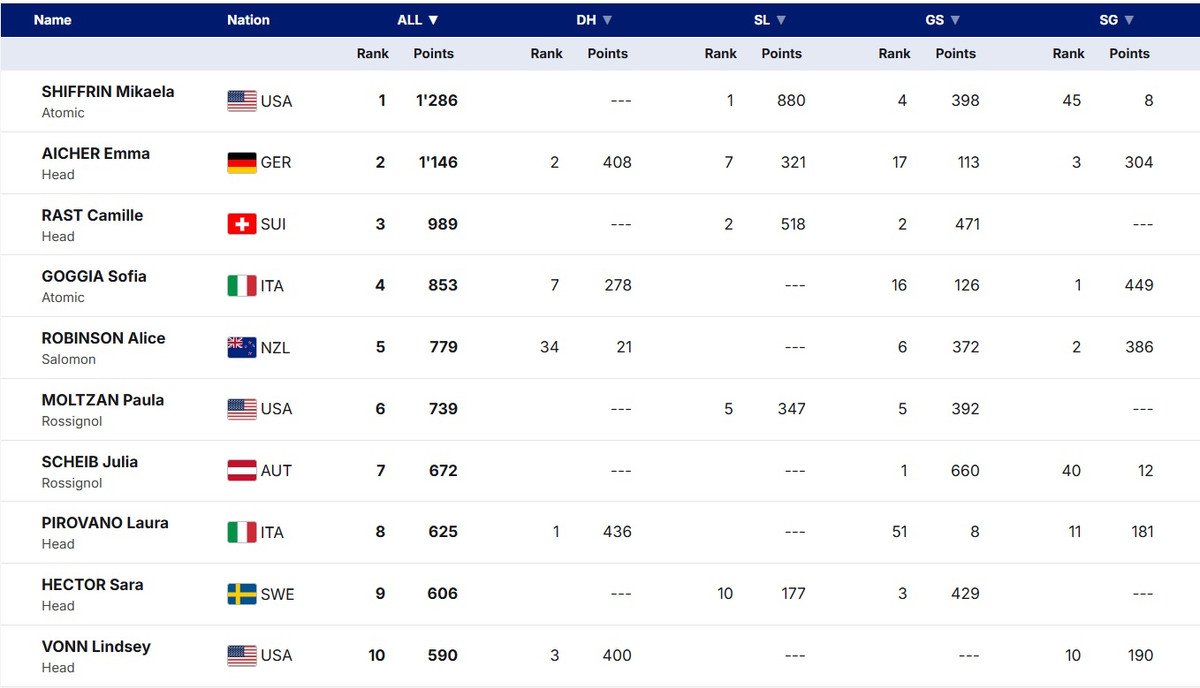Viewport: 1200px width, 688px height.
Task: Open AICHER Emma athlete profile
Action: click(96, 154)
